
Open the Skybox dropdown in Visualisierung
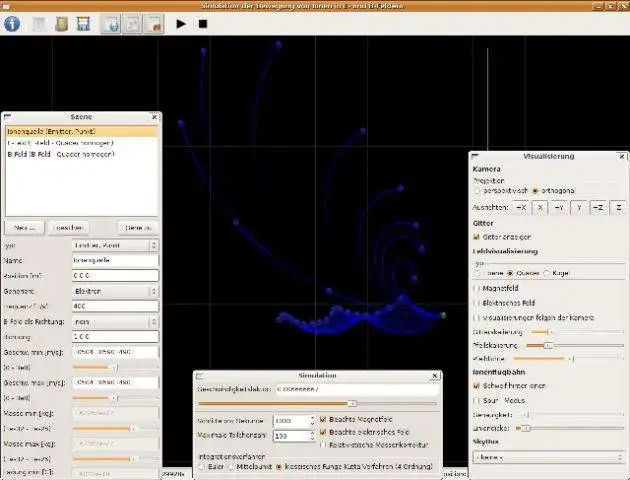pos(546,456)
